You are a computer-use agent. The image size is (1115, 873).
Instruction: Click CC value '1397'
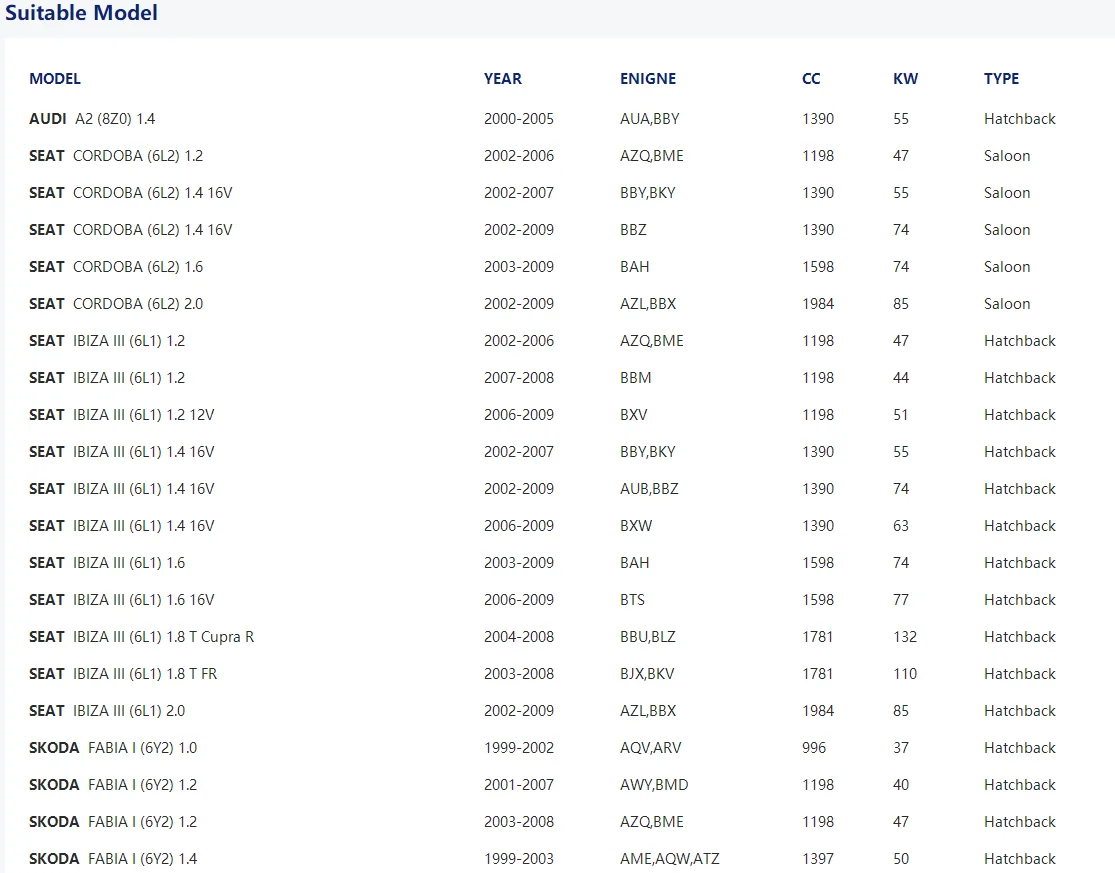[x=818, y=858]
